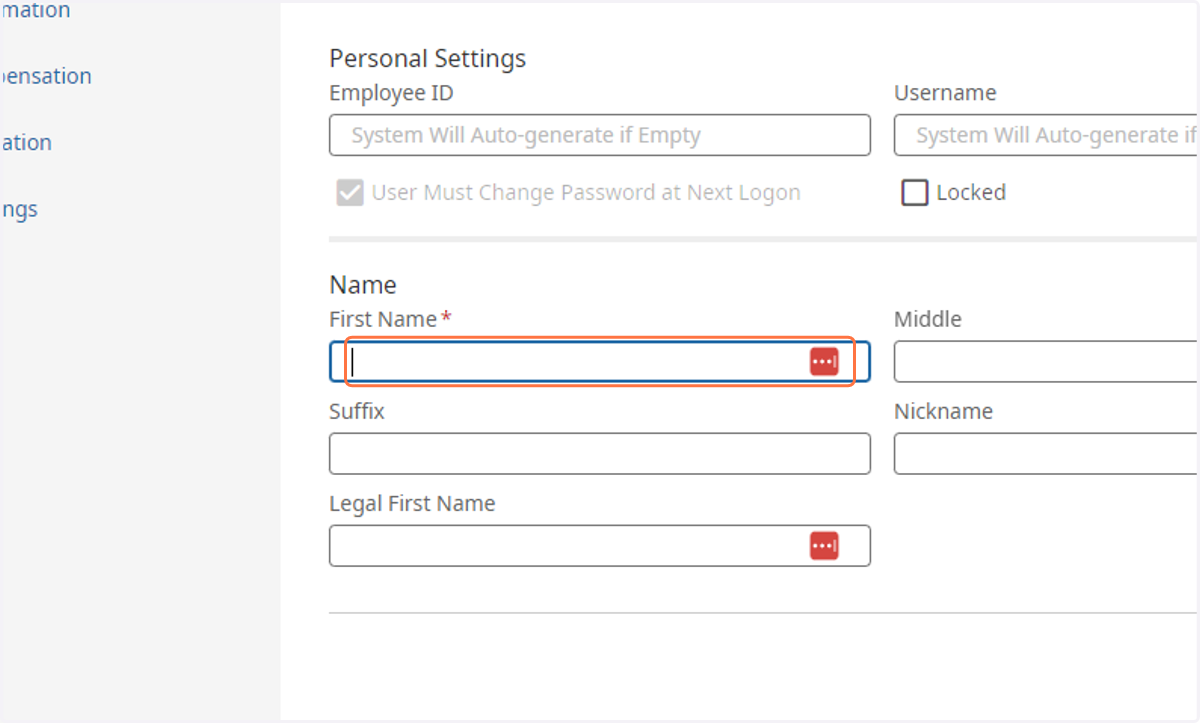Viewport: 1200px width, 723px height.
Task: Tick the Locked checkbox
Action: (915, 193)
